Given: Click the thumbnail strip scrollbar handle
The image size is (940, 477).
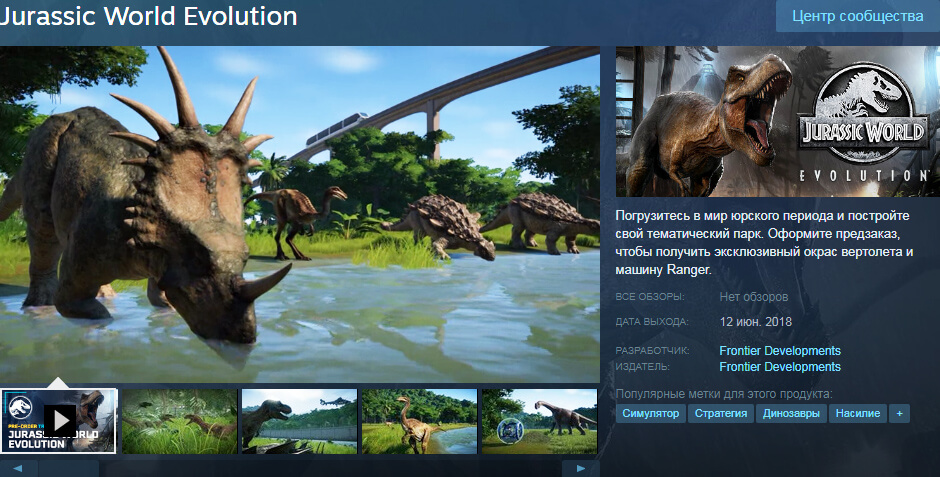Looking at the screenshot, I should coord(68,469).
